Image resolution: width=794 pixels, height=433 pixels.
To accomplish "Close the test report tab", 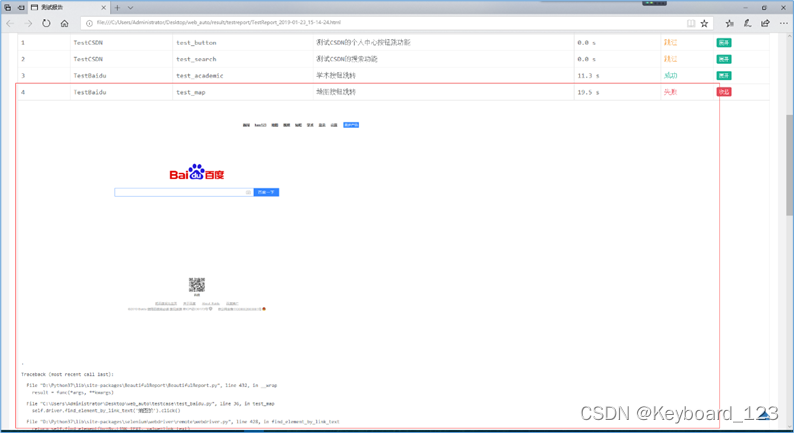I will (103, 8).
